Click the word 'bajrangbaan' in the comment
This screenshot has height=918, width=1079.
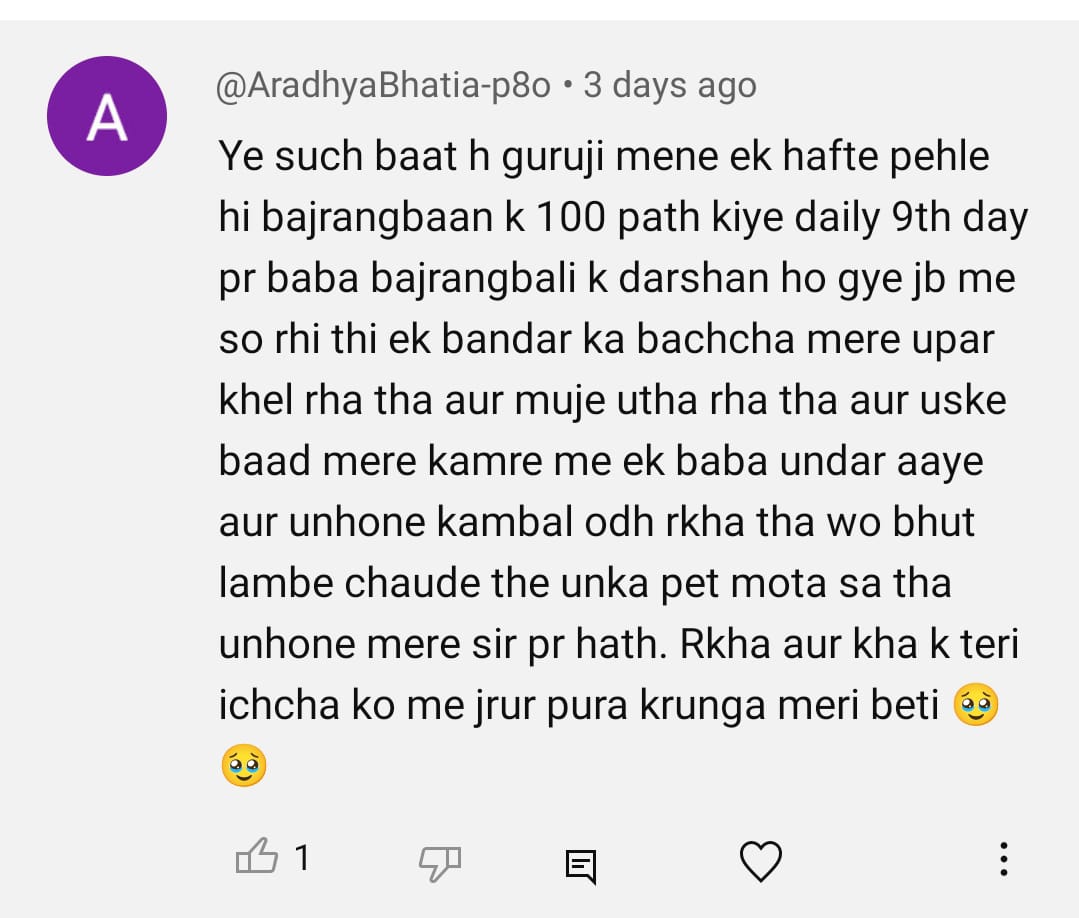(x=377, y=219)
